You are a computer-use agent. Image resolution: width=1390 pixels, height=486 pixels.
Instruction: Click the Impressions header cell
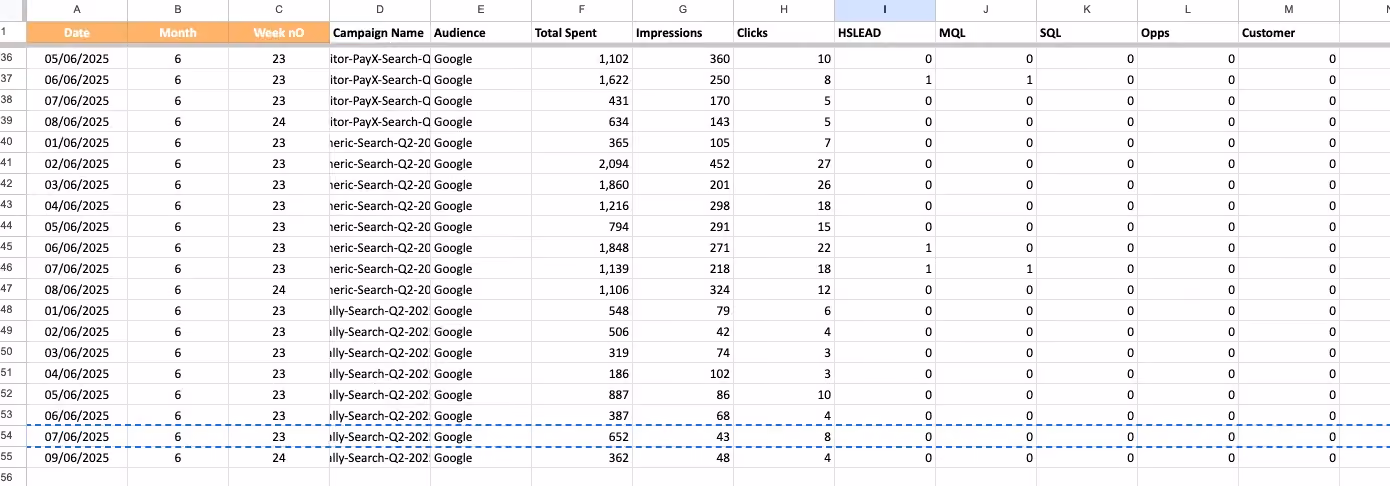[x=683, y=33]
